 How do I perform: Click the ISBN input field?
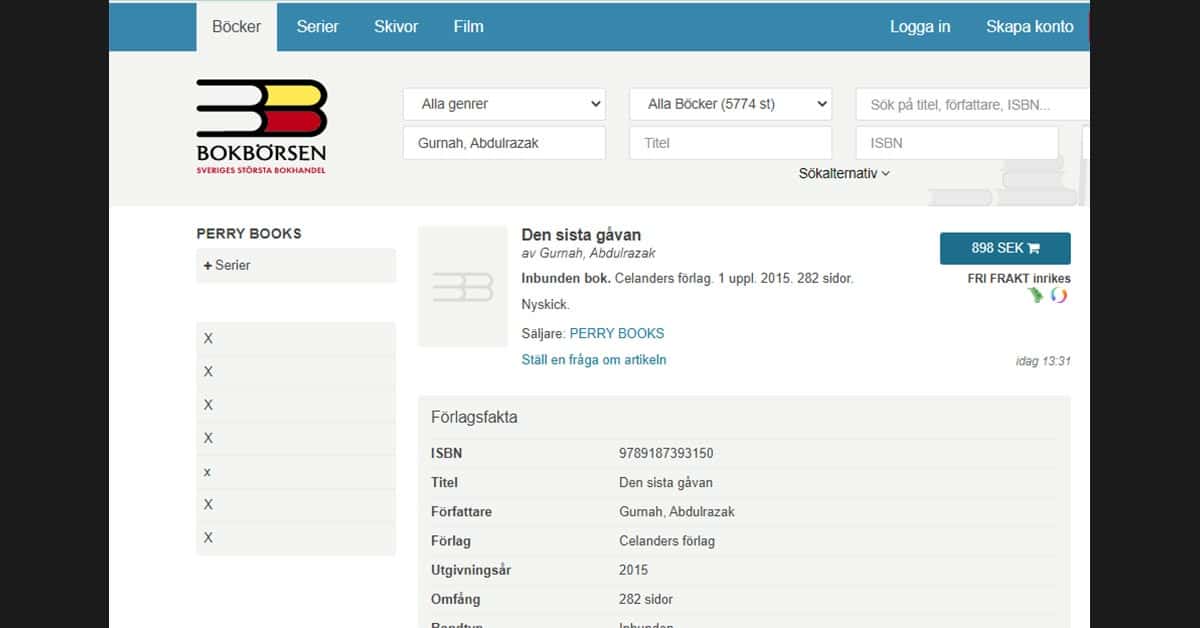[x=957, y=143]
